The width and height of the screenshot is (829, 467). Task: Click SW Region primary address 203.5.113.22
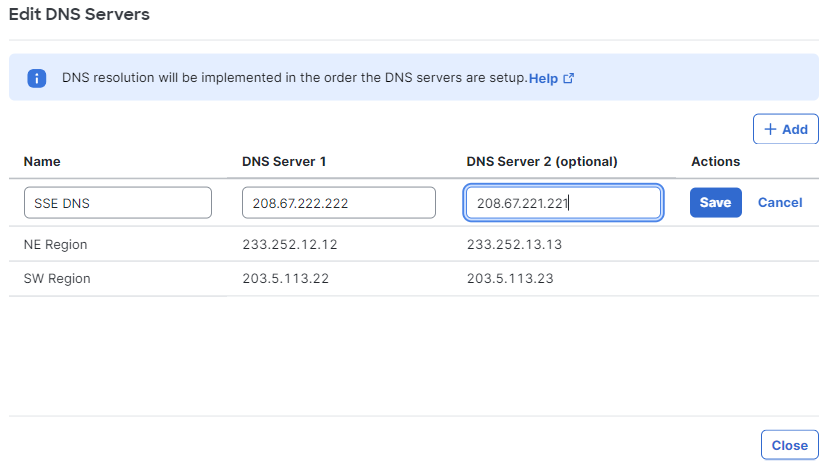pyautogui.click(x=285, y=278)
